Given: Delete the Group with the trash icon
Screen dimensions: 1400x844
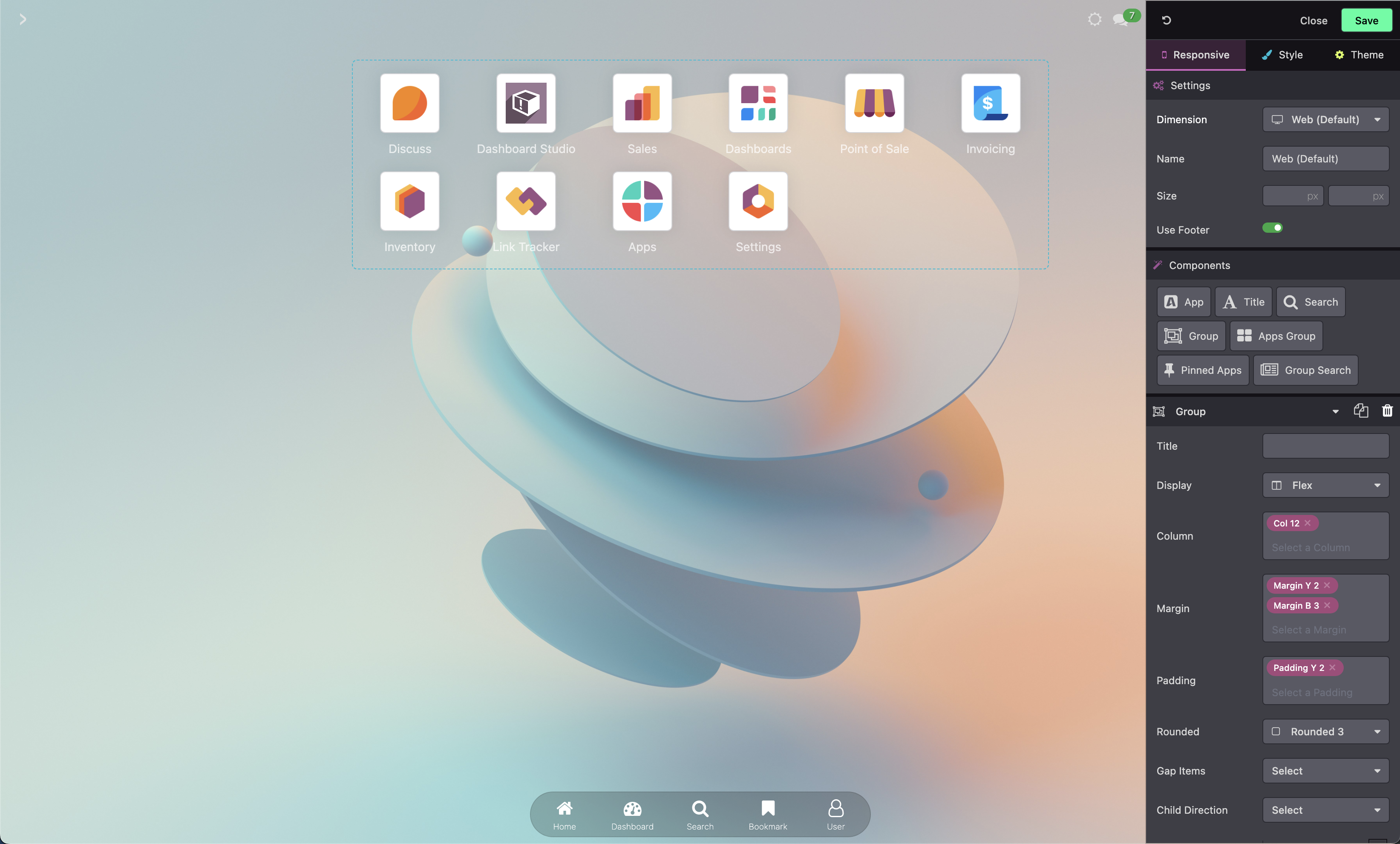Looking at the screenshot, I should [1387, 411].
